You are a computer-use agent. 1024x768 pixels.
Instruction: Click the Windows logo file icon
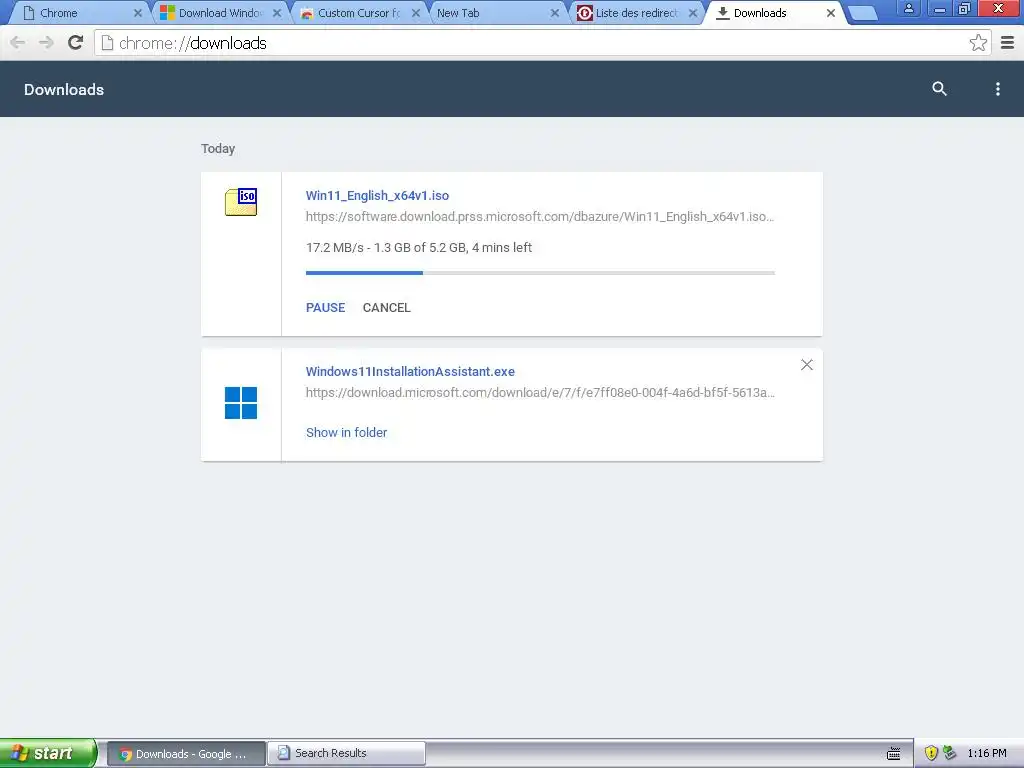pos(241,403)
